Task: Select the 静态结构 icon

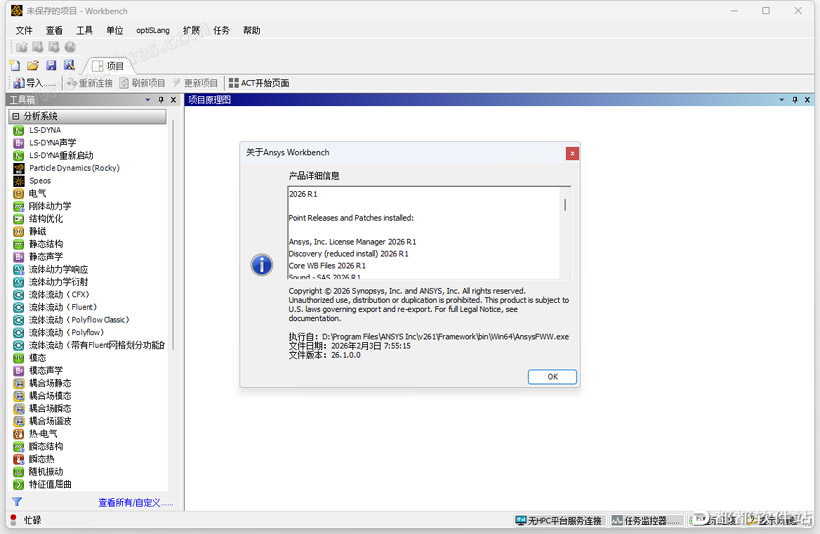Action: point(18,244)
